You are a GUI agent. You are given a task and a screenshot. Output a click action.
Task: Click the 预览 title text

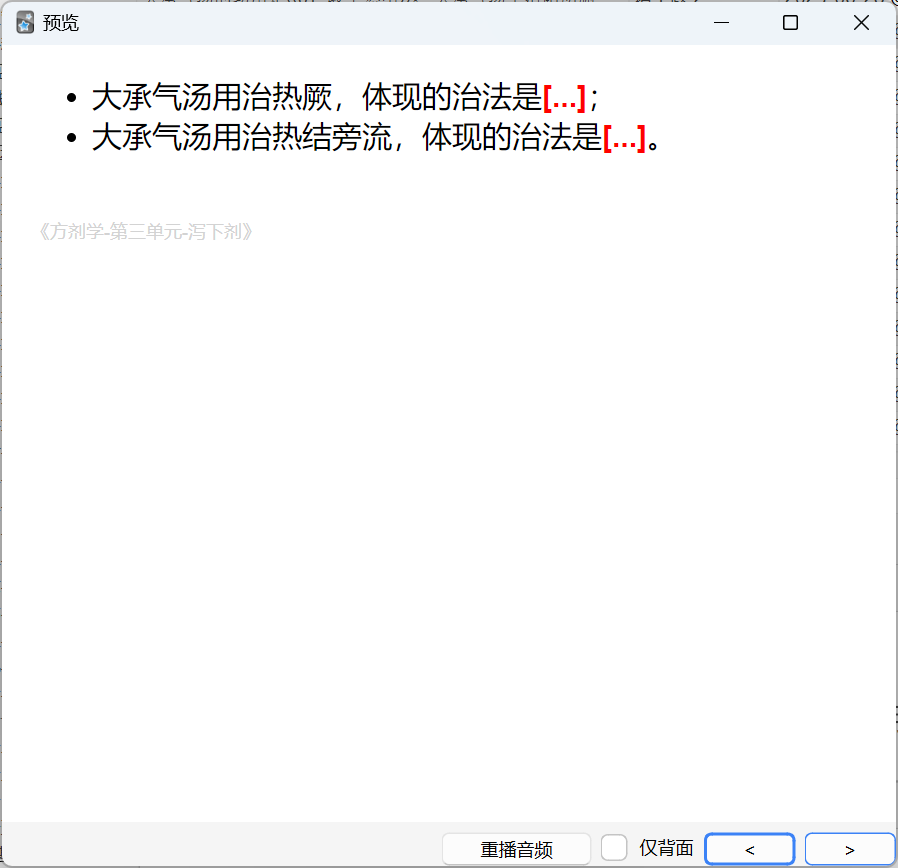[61, 23]
